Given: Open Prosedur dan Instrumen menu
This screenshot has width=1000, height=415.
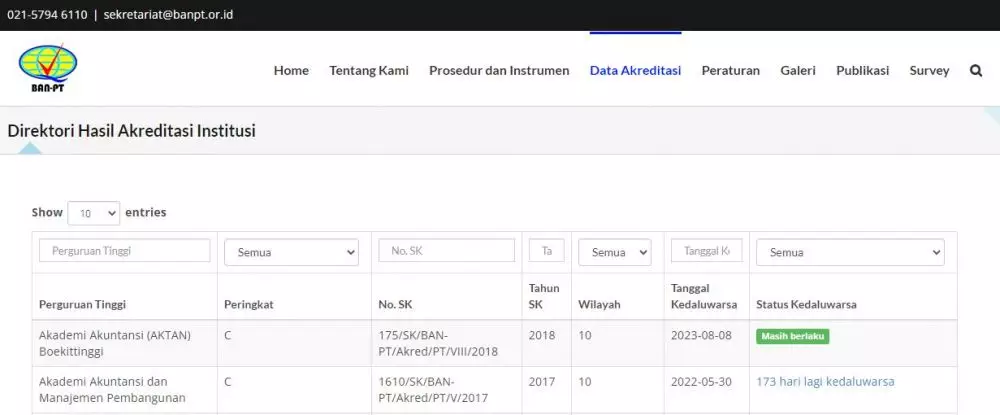Looking at the screenshot, I should pos(499,71).
